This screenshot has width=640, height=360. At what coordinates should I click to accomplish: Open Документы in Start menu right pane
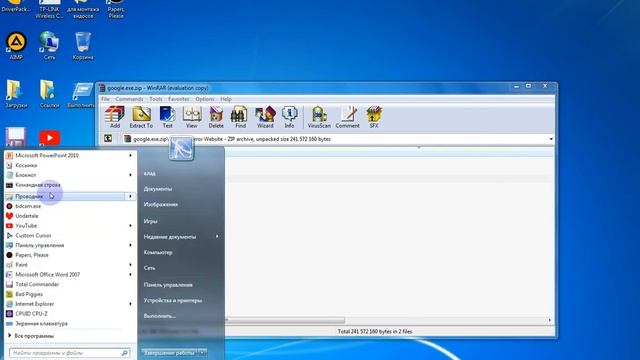tap(158, 189)
